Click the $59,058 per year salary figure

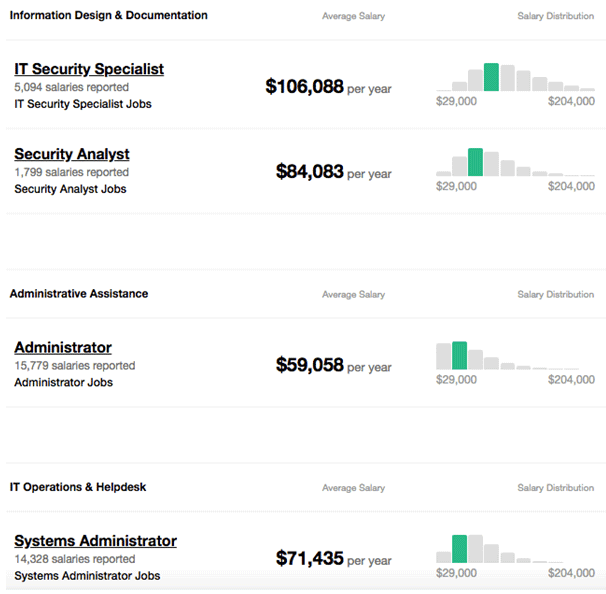tap(334, 365)
